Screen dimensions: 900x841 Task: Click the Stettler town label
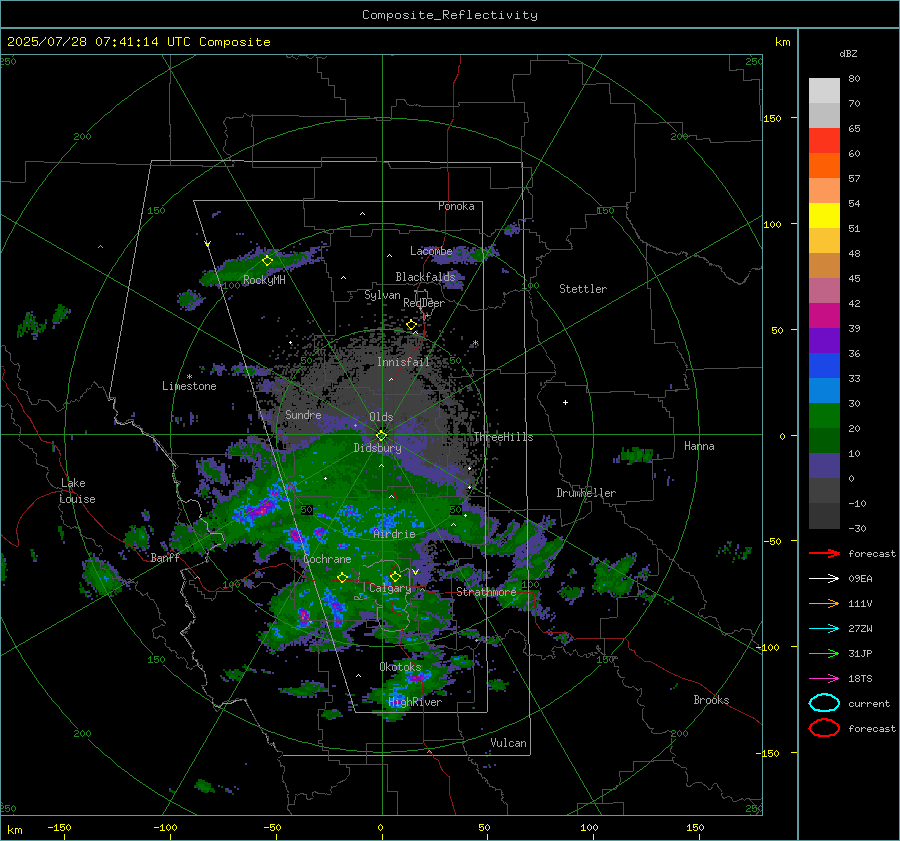coord(583,289)
